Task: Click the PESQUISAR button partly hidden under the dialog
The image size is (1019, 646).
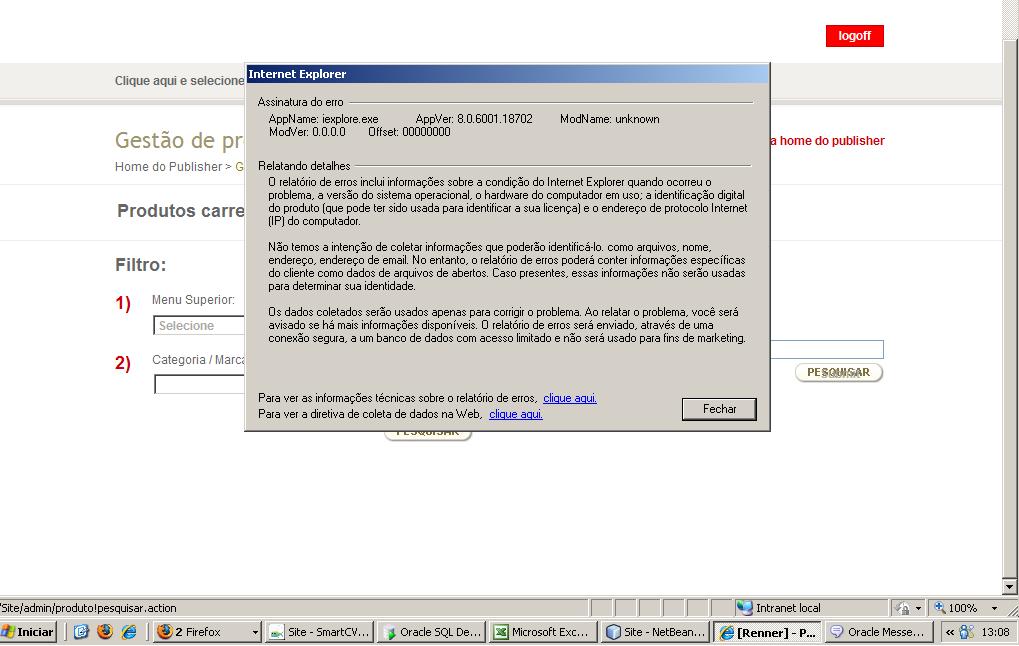Action: click(x=428, y=435)
